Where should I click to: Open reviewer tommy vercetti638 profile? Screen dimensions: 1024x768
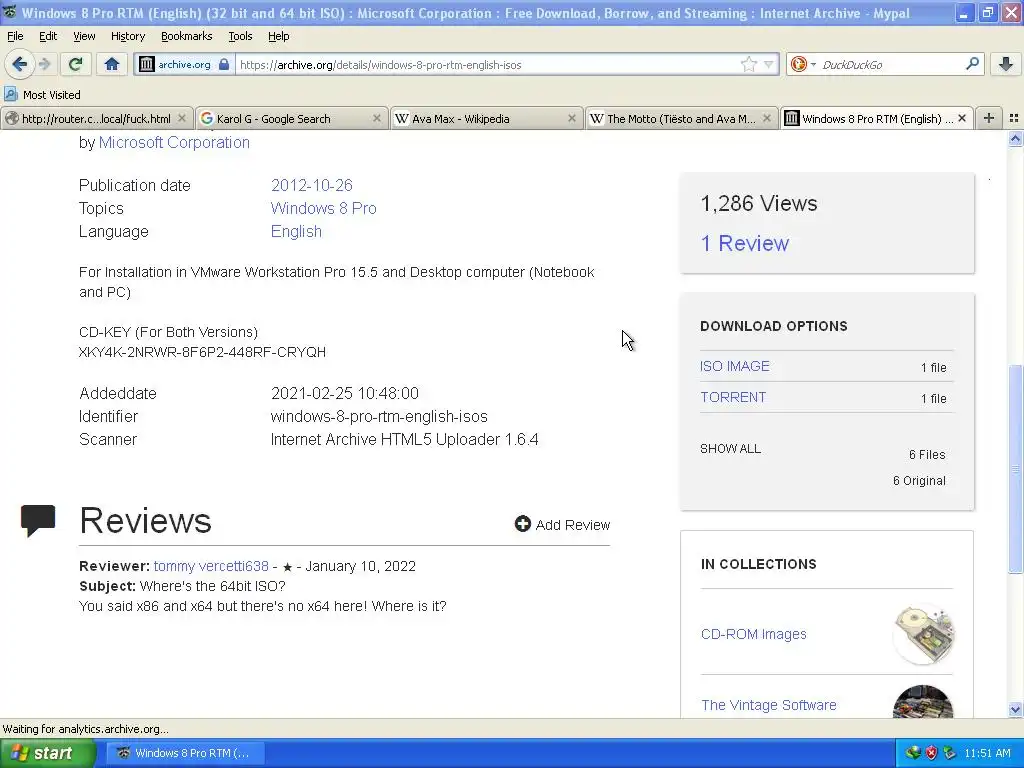click(211, 566)
